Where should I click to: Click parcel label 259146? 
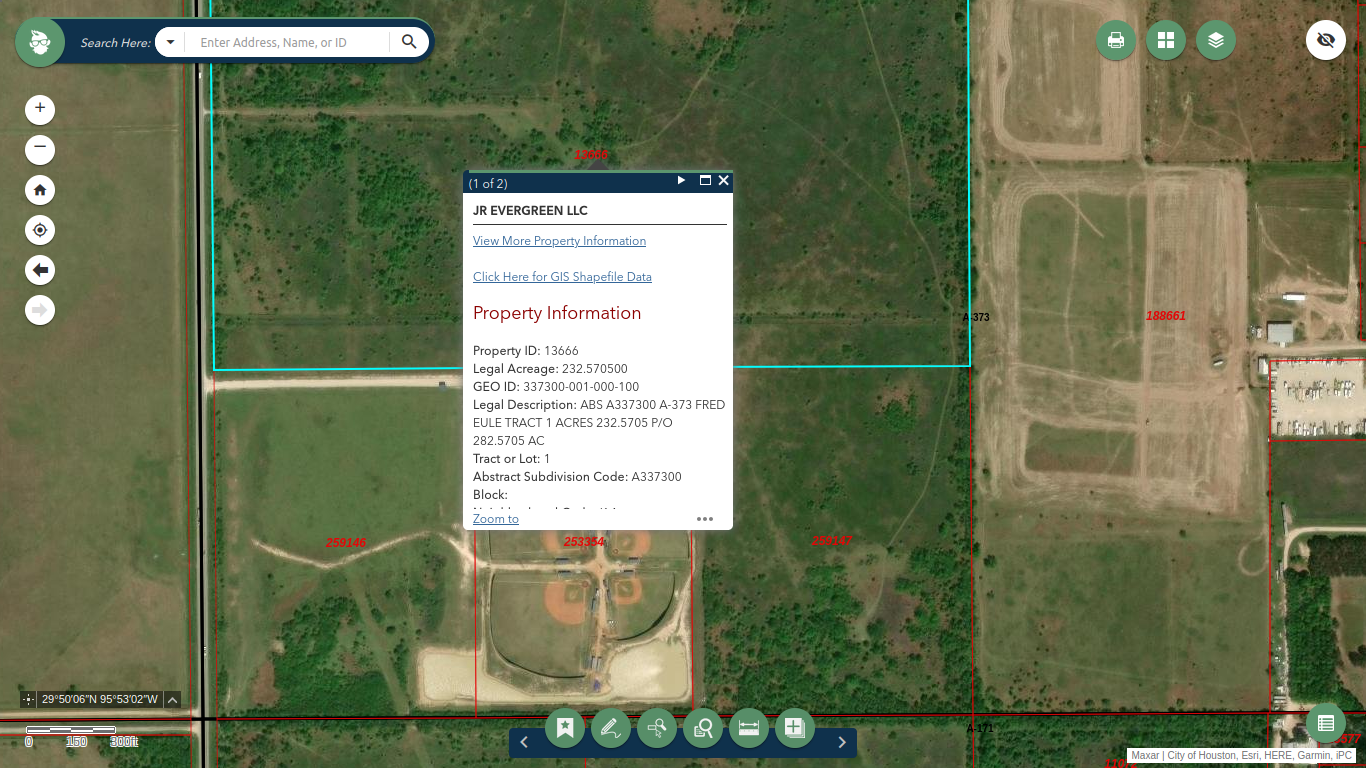[x=346, y=543]
